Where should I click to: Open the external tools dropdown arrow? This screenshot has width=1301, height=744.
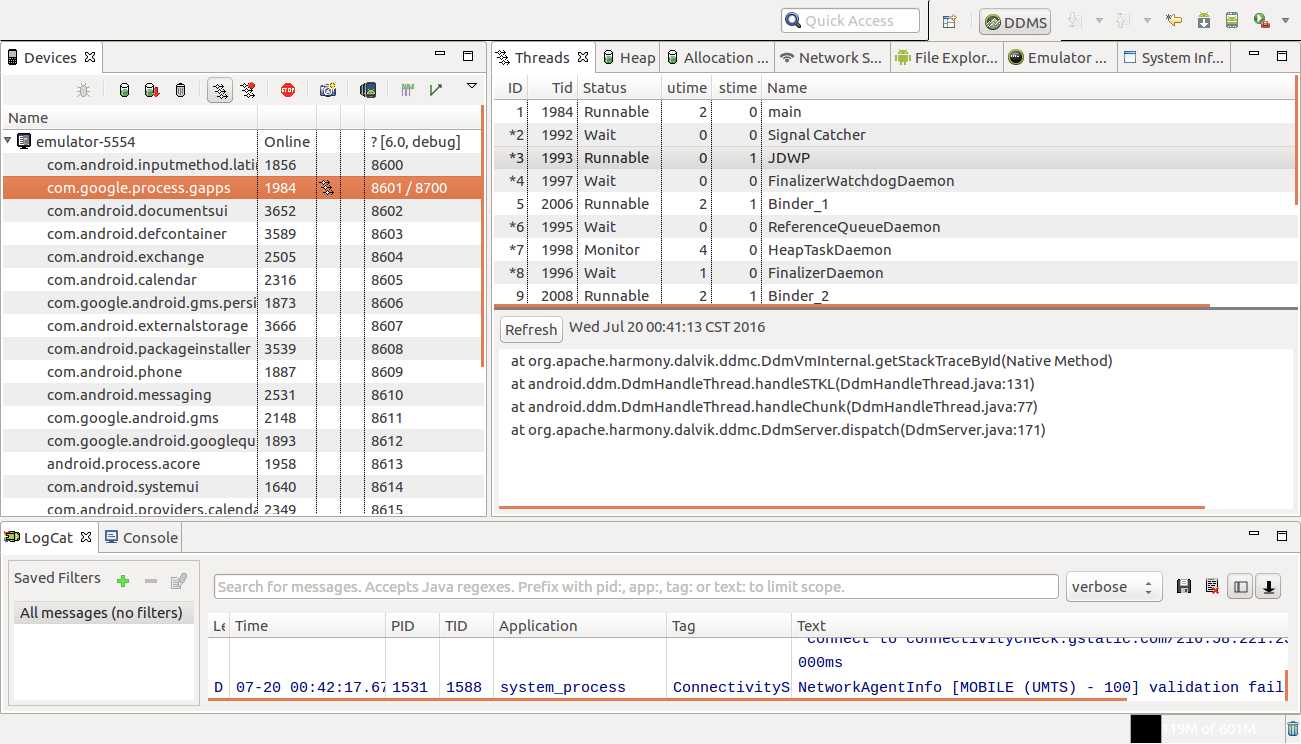coord(1284,21)
